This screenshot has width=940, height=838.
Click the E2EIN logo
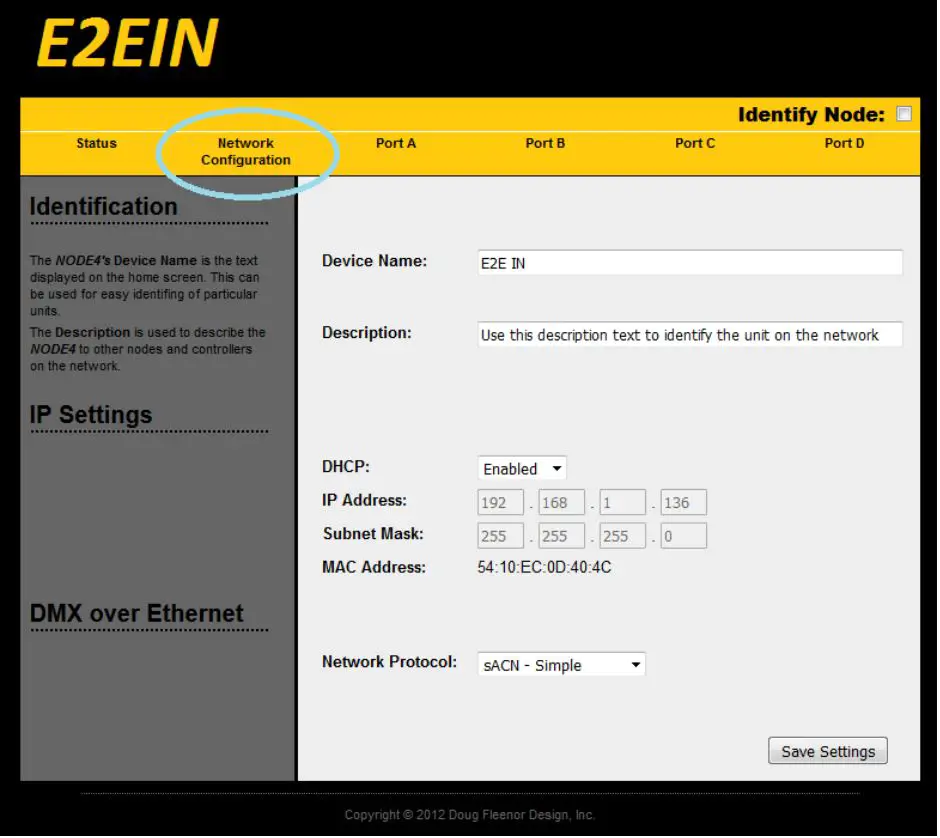coord(125,42)
